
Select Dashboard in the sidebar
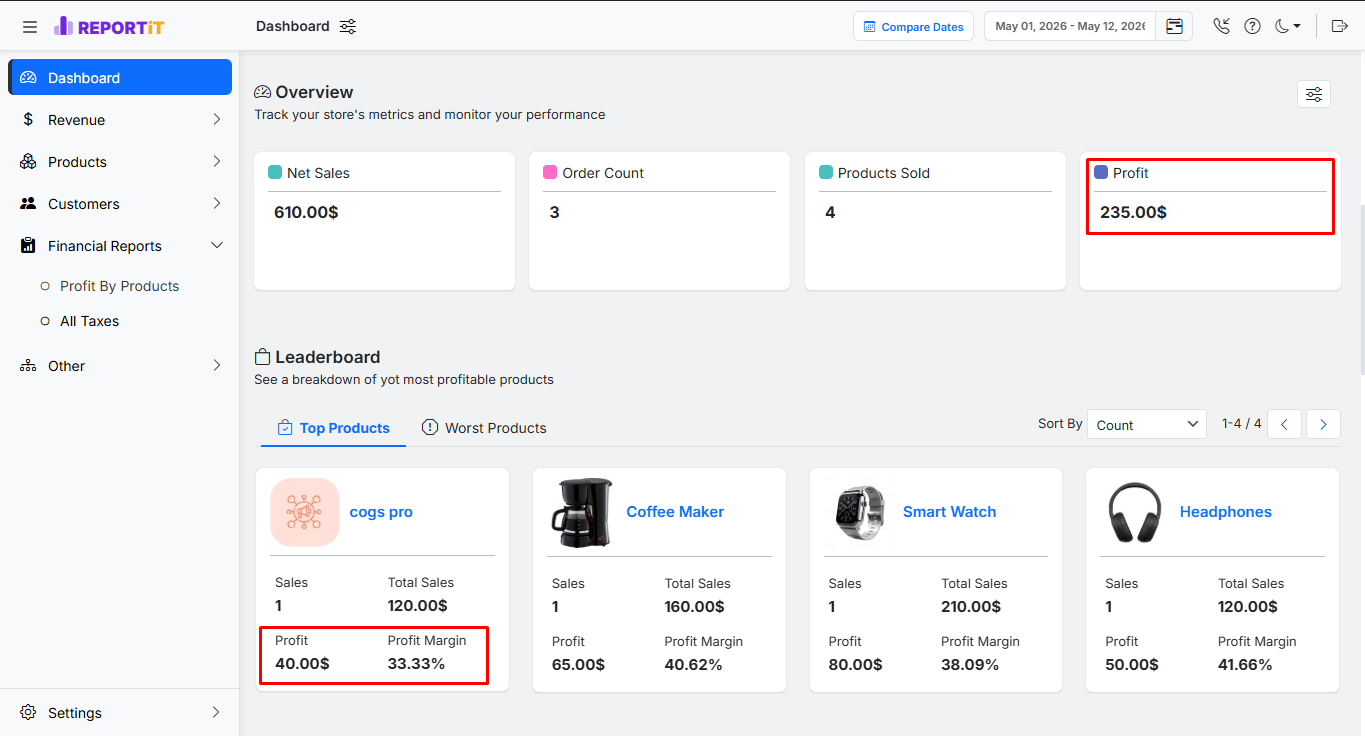[x=120, y=78]
